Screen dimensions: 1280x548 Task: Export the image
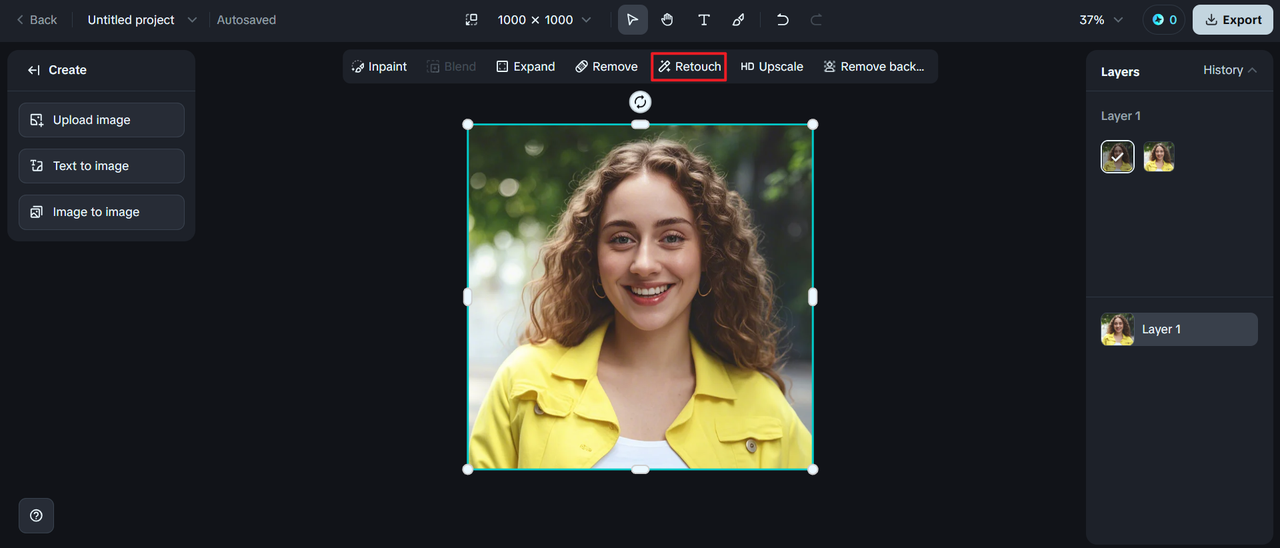click(x=1233, y=20)
